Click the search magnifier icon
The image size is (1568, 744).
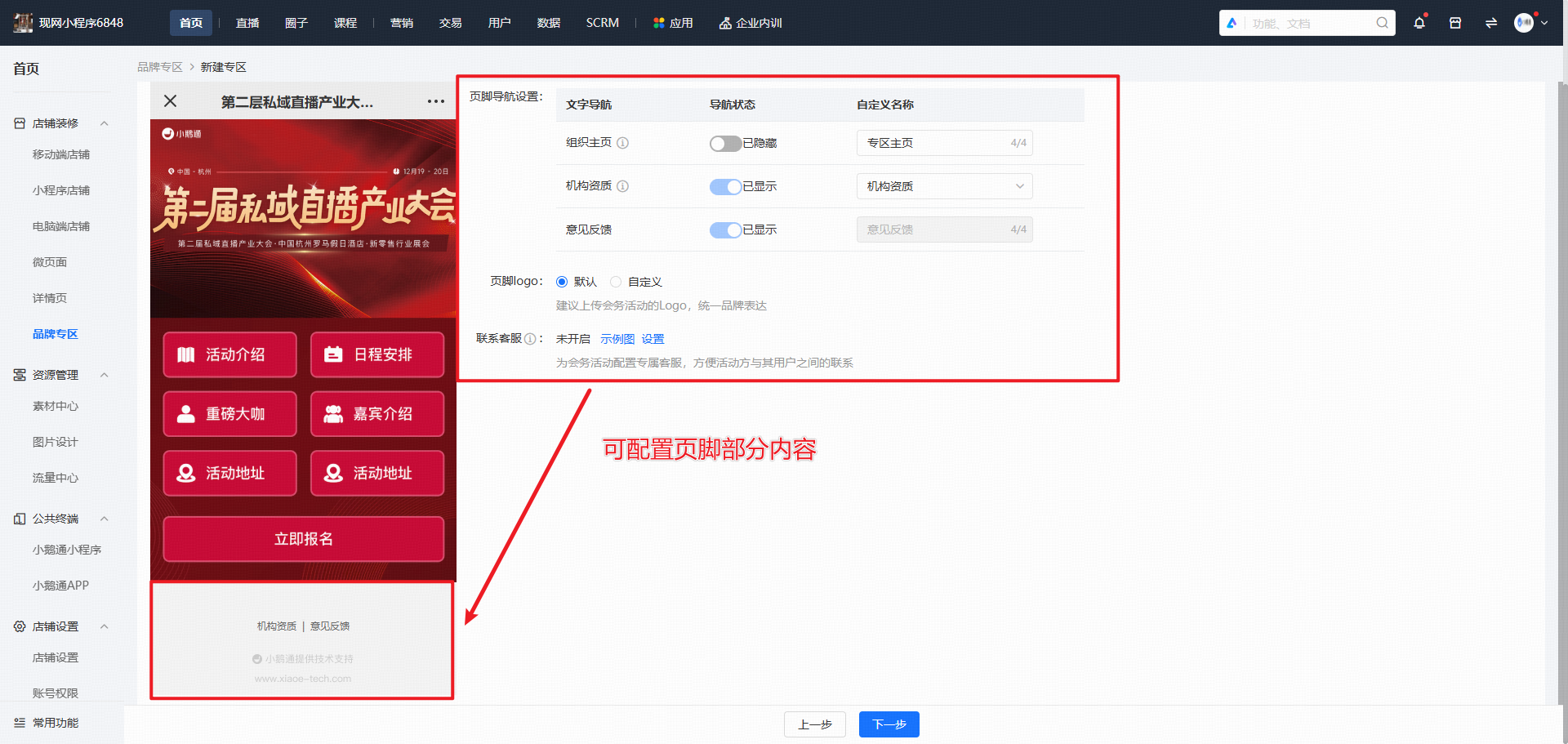click(1382, 23)
